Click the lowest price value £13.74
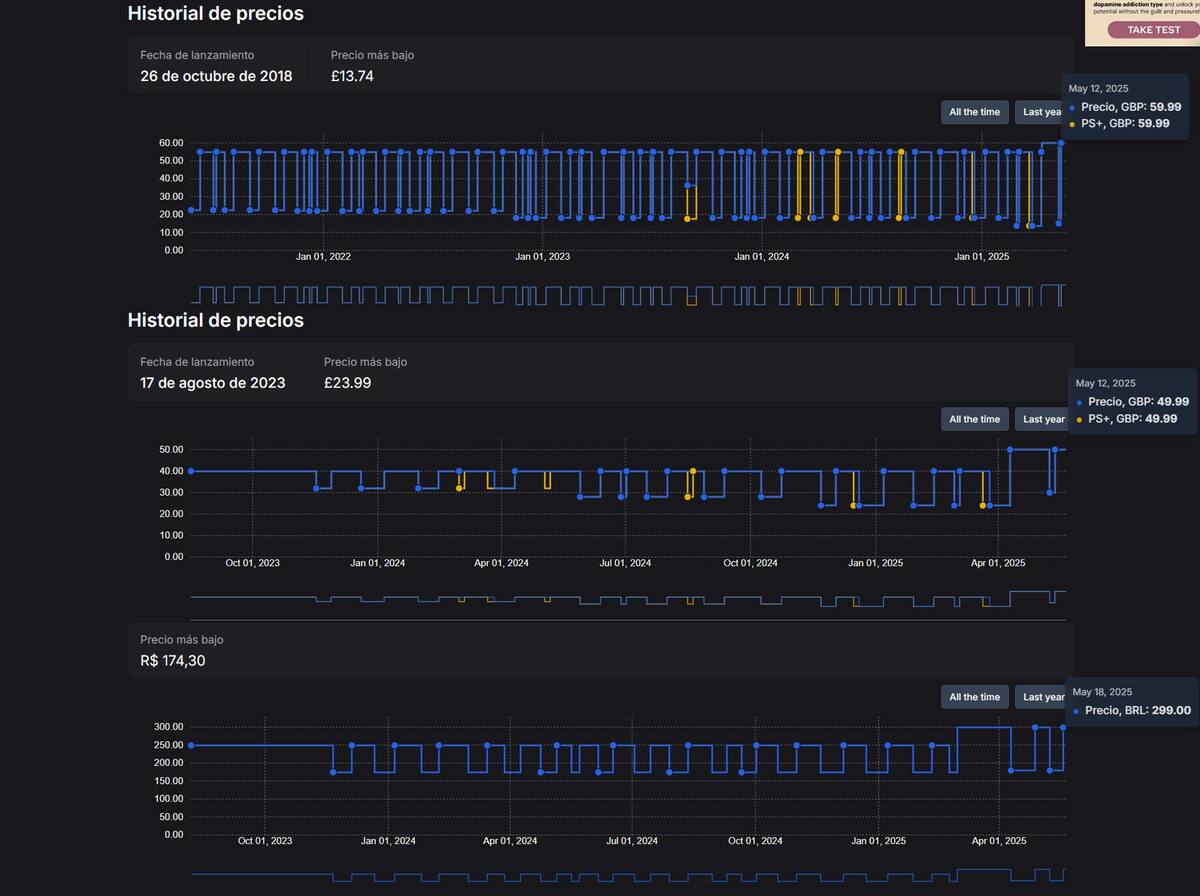 (352, 76)
